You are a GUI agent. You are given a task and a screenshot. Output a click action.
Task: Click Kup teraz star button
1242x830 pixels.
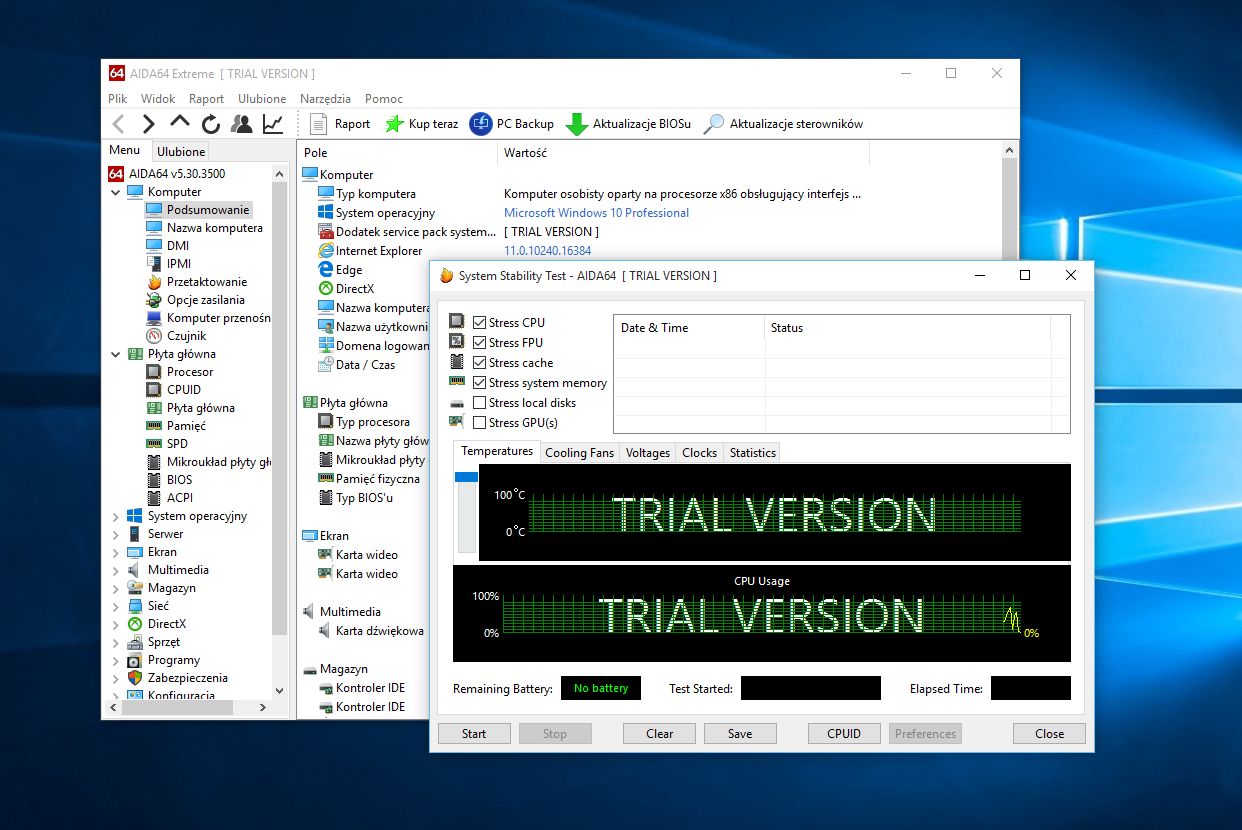(x=421, y=124)
